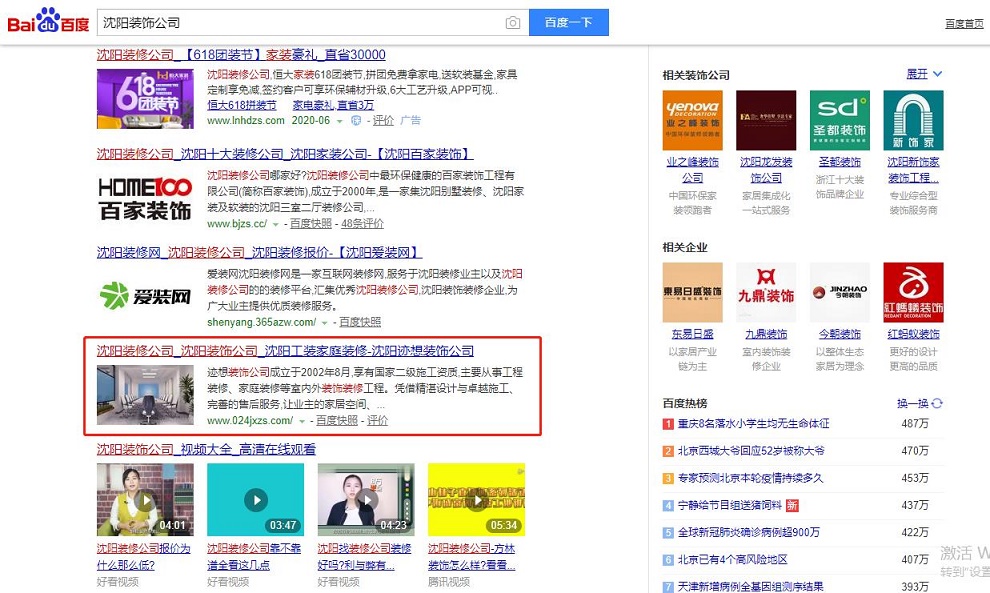Click the 百度一下 search button
Image resolution: width=990 pixels, height=593 pixels.
pos(568,23)
